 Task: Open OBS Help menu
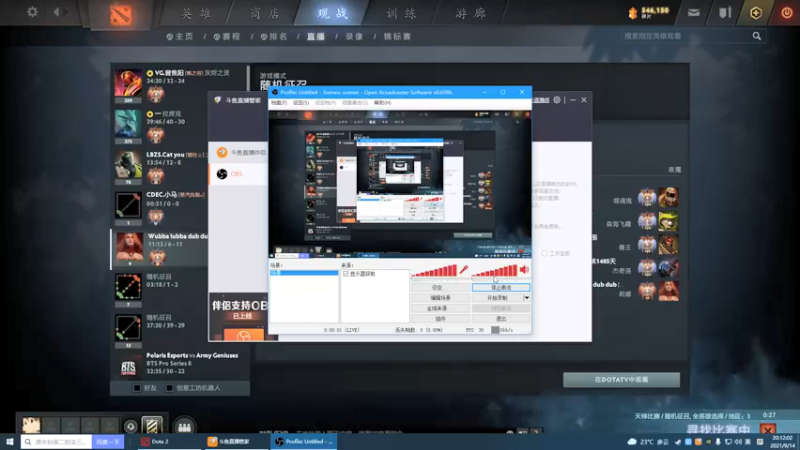[383, 103]
